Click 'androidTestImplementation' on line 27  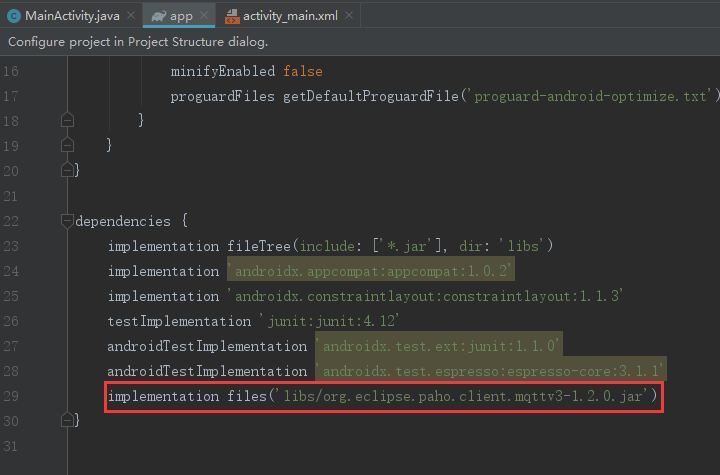click(207, 346)
